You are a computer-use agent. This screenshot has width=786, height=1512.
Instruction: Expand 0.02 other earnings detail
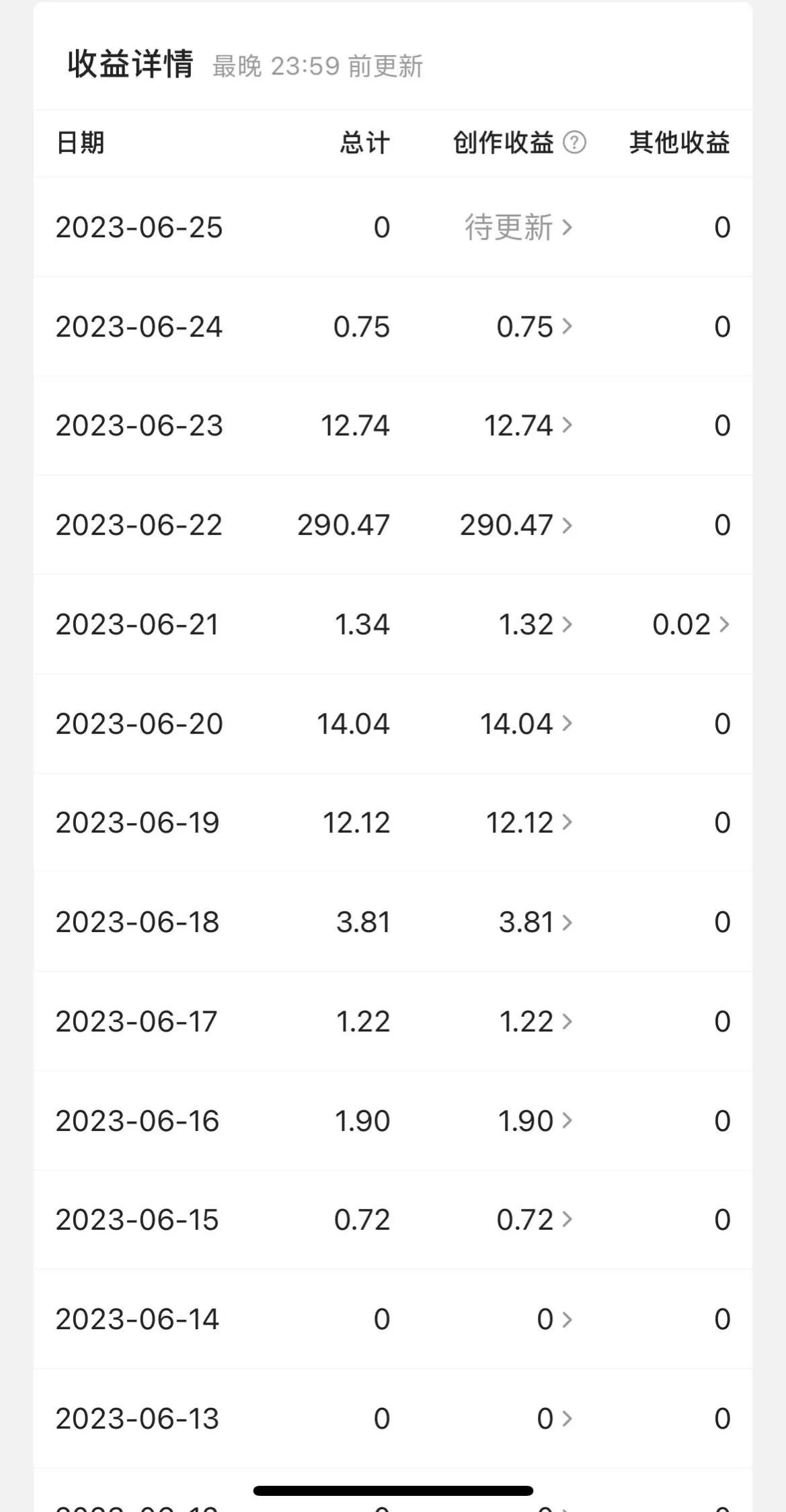(691, 624)
